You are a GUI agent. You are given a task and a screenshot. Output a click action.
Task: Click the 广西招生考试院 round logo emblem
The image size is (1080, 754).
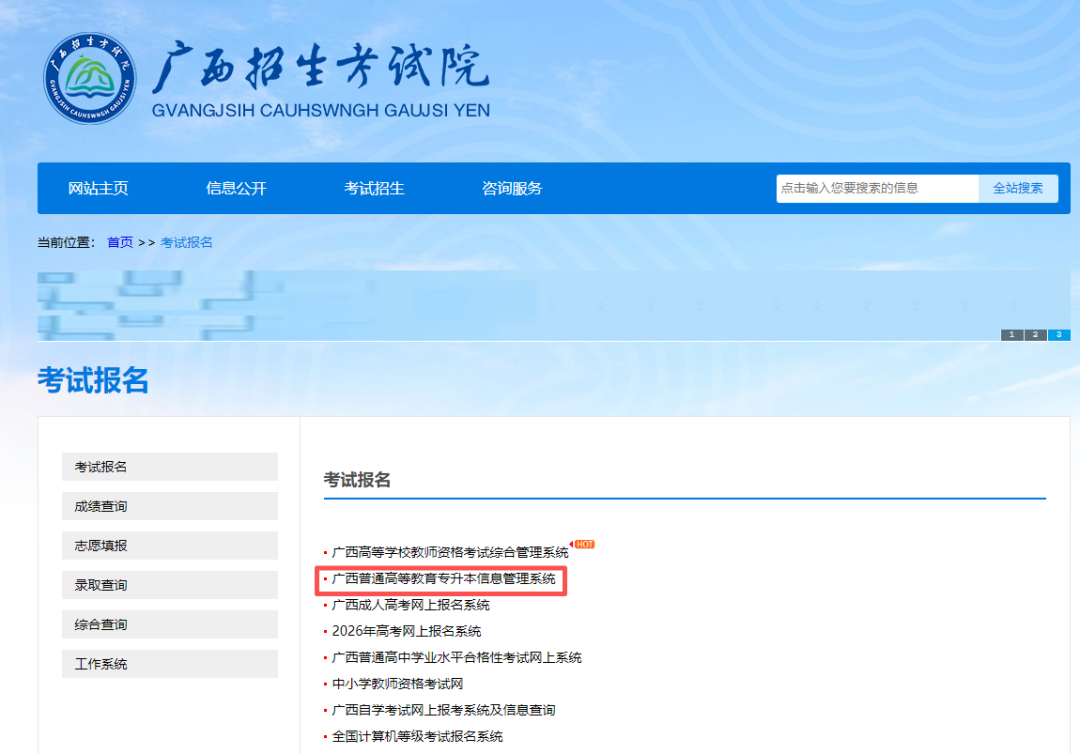click(x=90, y=78)
